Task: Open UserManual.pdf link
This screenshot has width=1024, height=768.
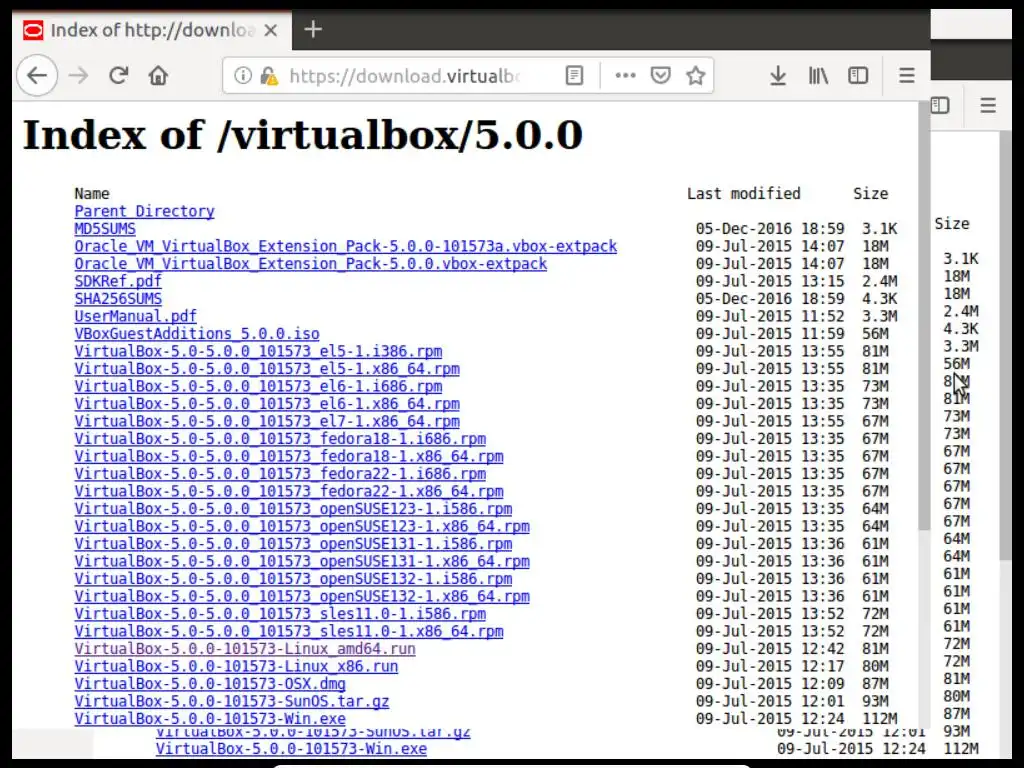Action: (x=135, y=316)
